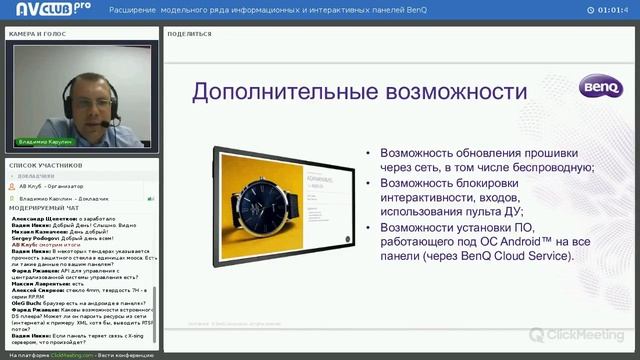
Task: Click the elapsed time 01:01:4
Action: pos(613,10)
